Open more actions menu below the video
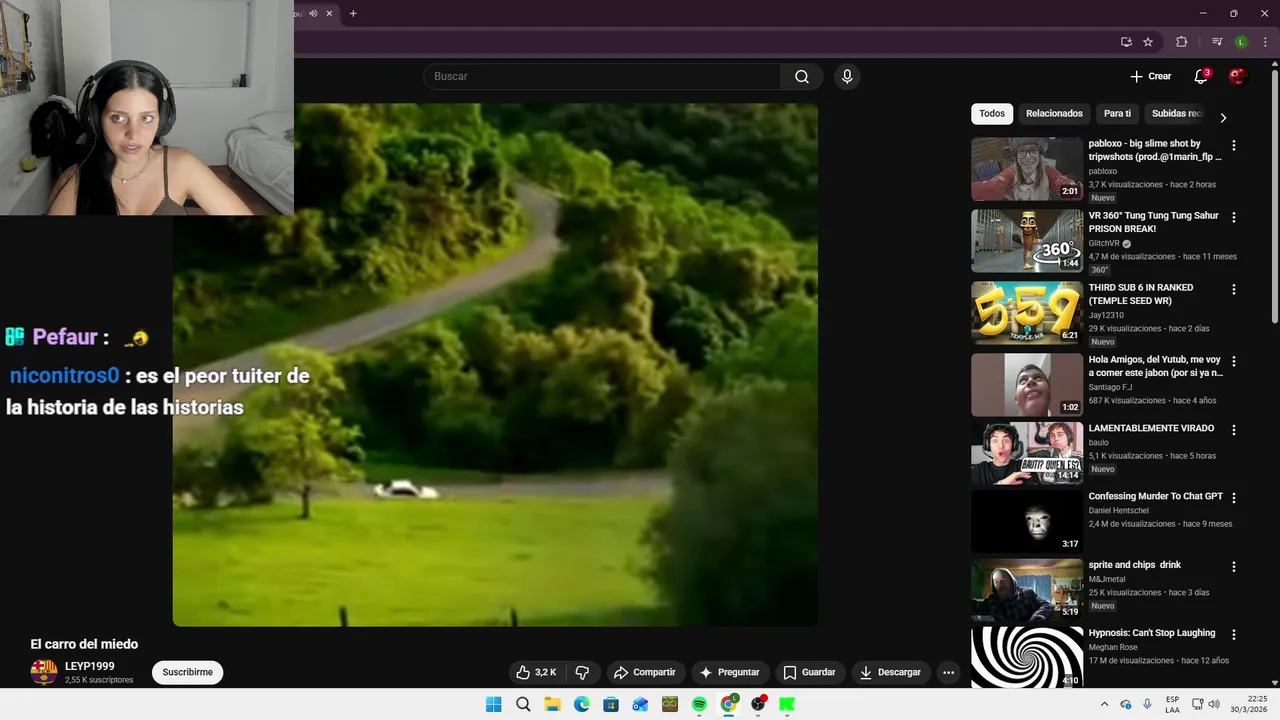The width and height of the screenshot is (1280, 720). click(x=949, y=672)
